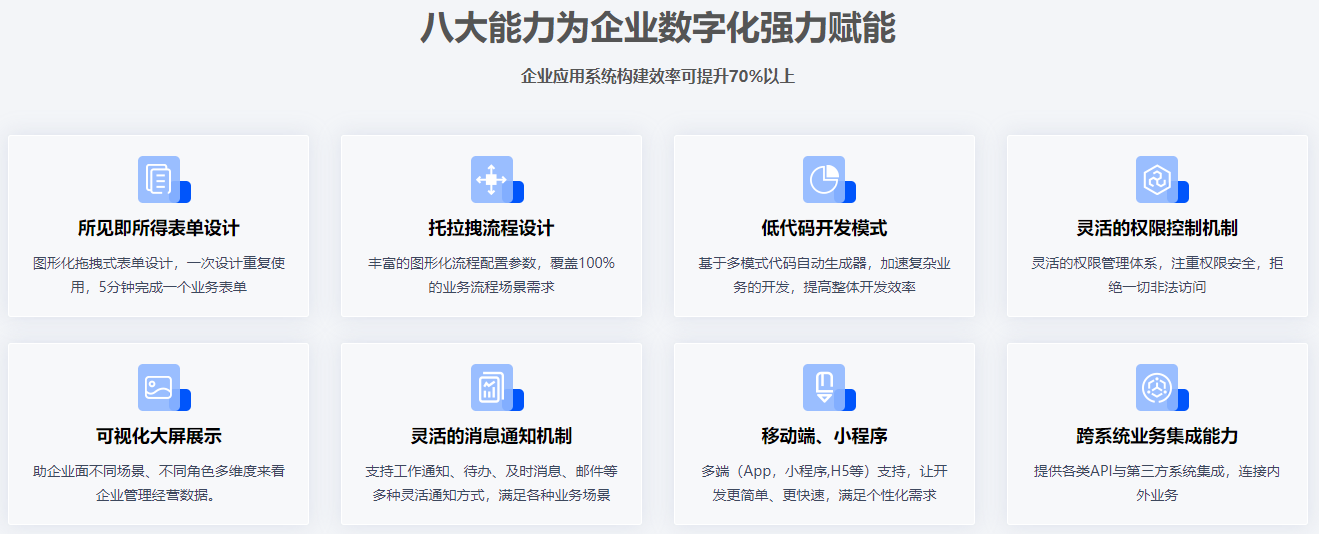Click the drag-and-drop flow arrows icon
The image size is (1319, 534).
497,179
